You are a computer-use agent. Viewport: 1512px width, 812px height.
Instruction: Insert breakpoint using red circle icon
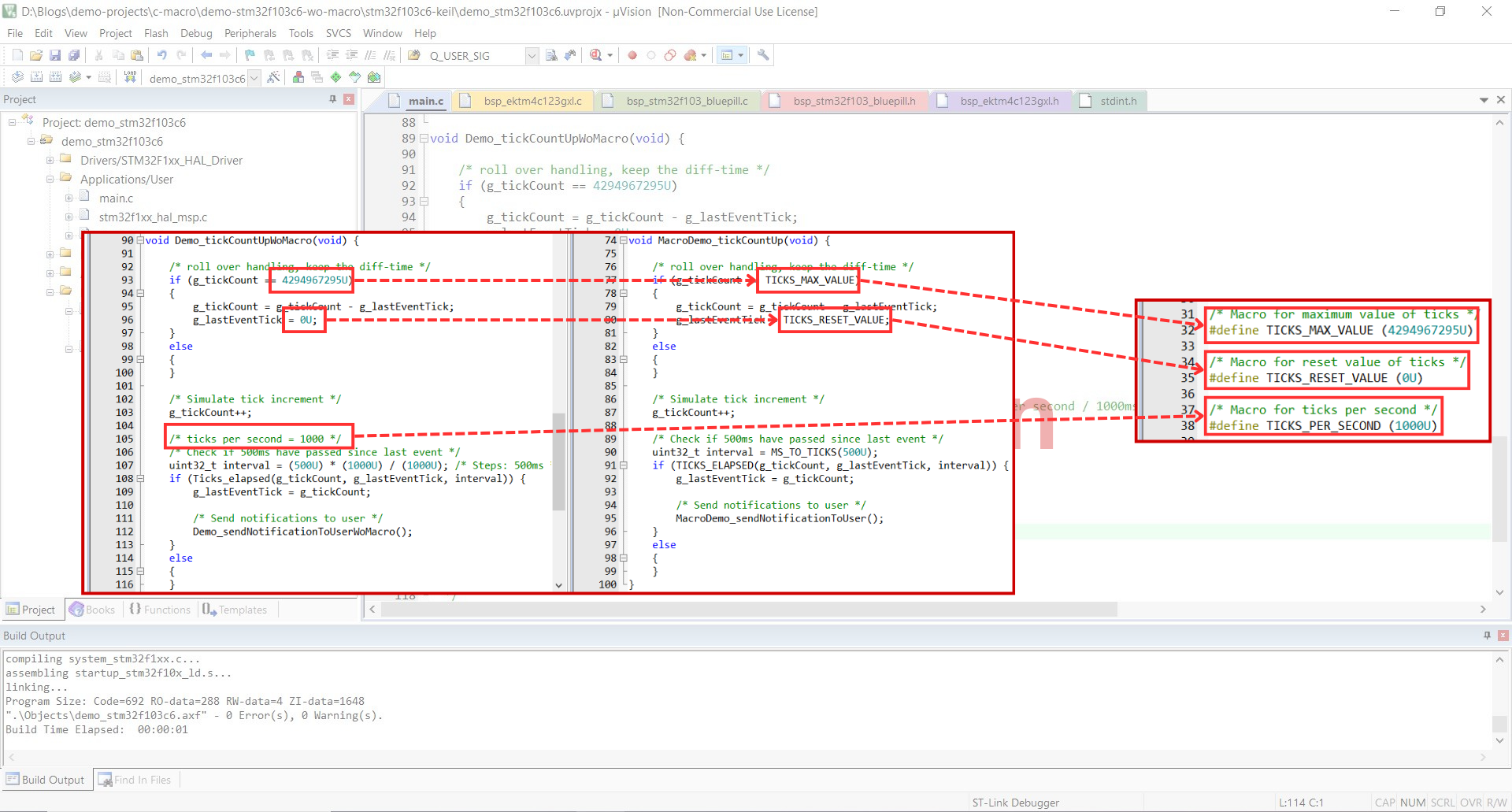click(x=632, y=55)
